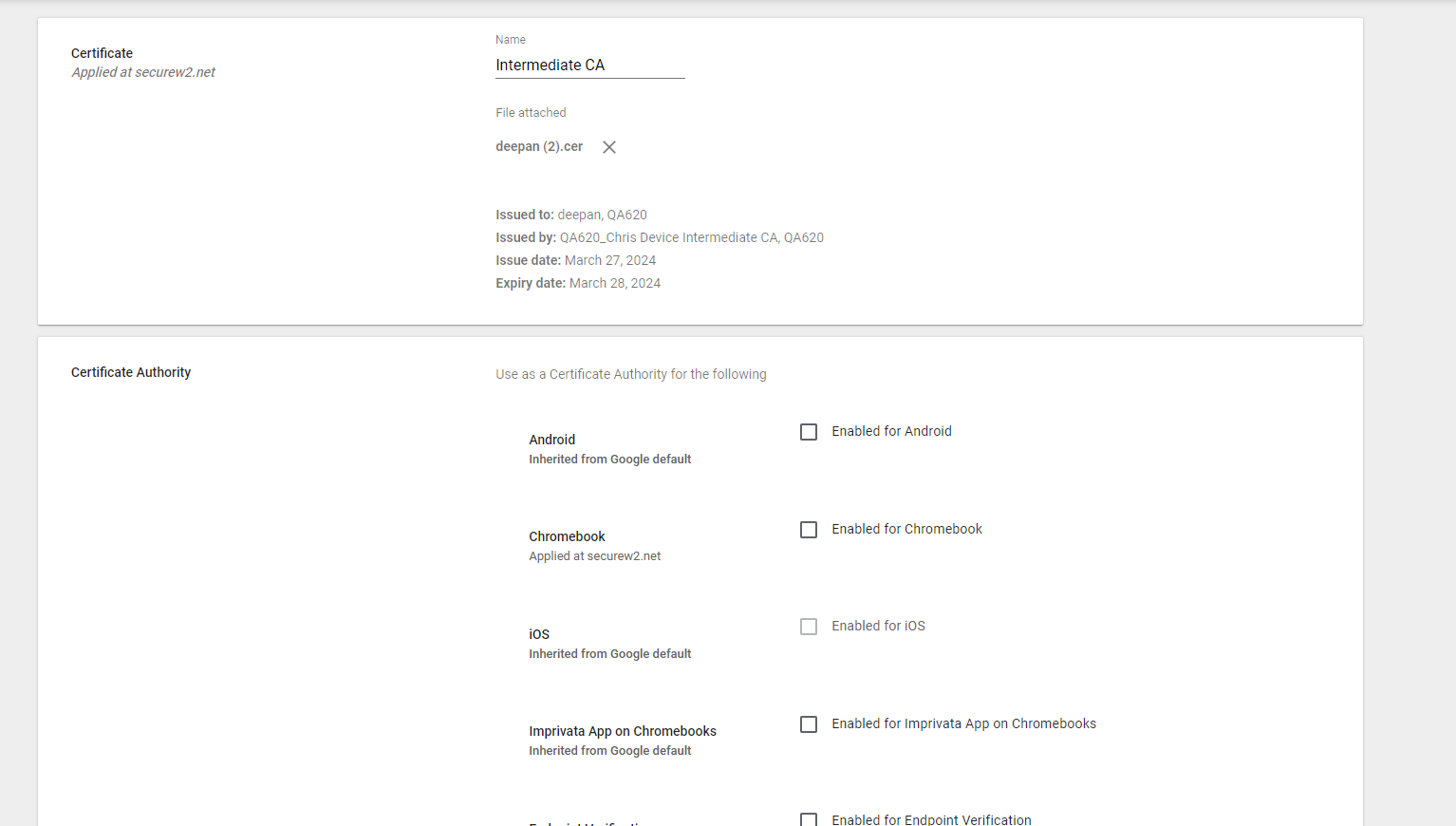Tick the Enabled for Endpoint Verification checkbox

pos(809,819)
